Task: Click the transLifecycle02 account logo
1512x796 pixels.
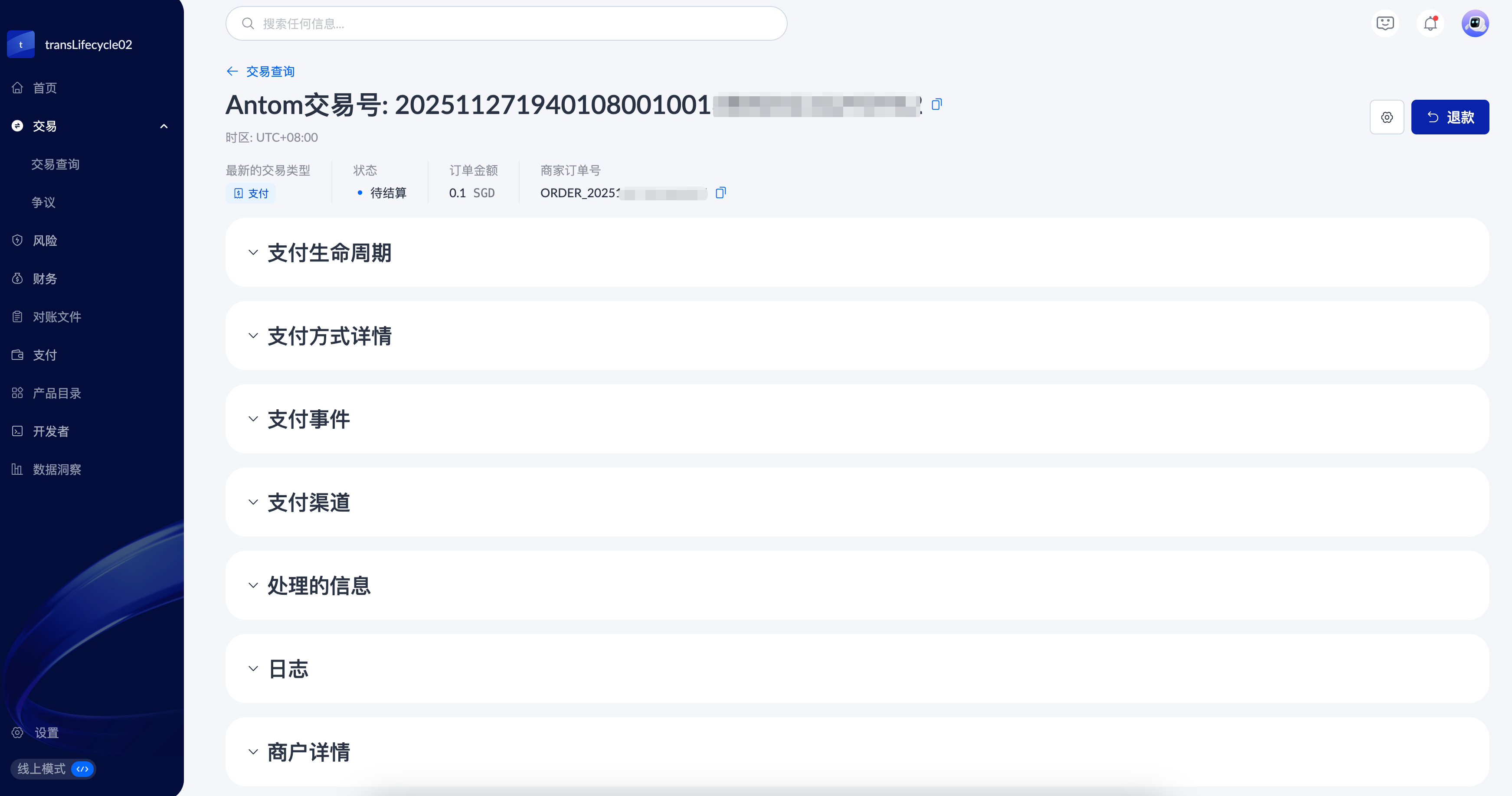Action: [20, 45]
